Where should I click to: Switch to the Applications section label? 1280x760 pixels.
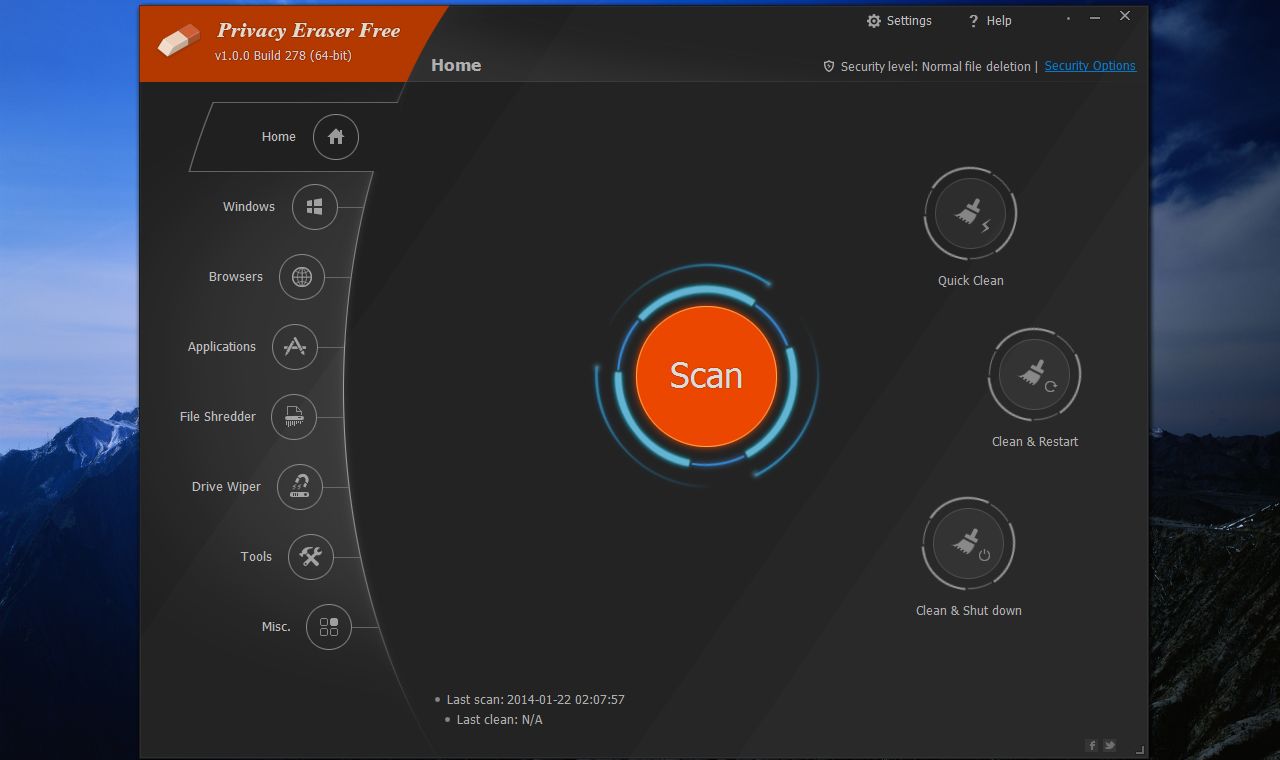222,347
